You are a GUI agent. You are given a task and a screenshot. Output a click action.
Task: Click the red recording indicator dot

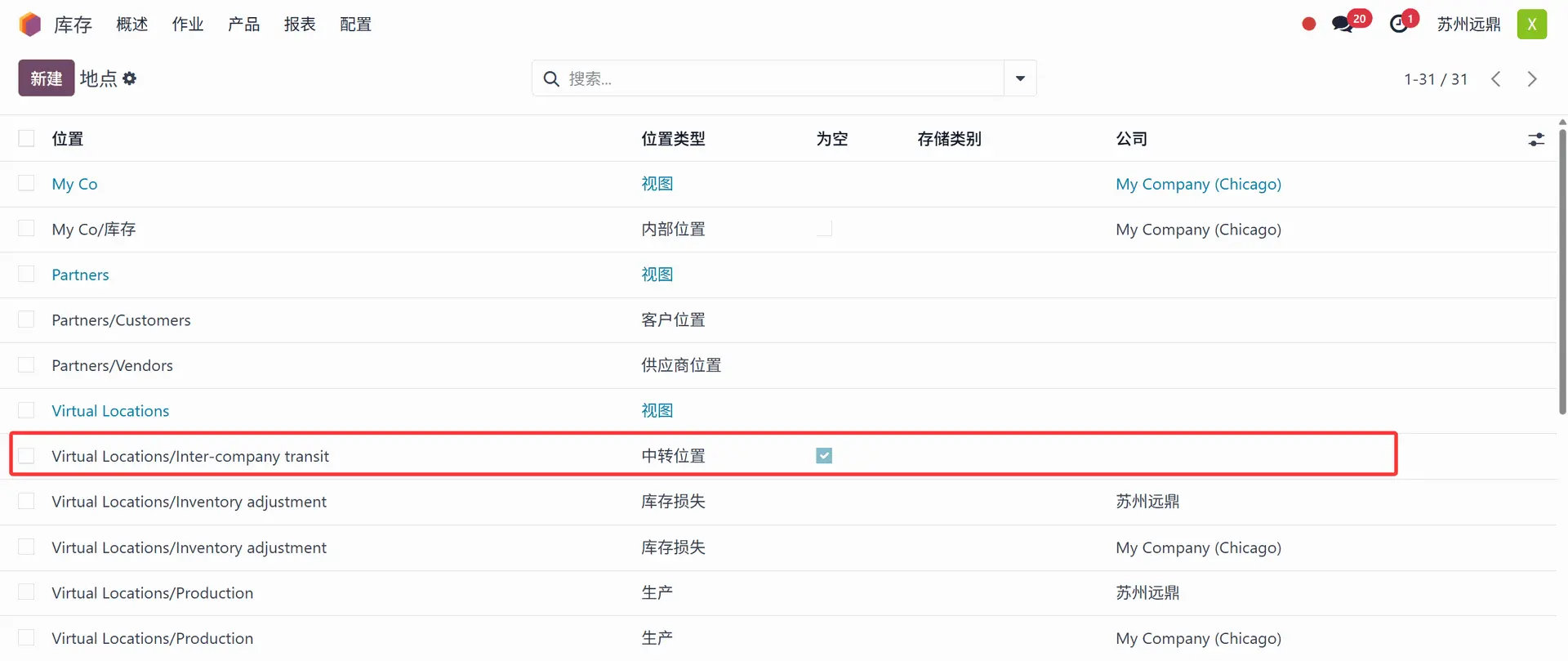pyautogui.click(x=1308, y=25)
